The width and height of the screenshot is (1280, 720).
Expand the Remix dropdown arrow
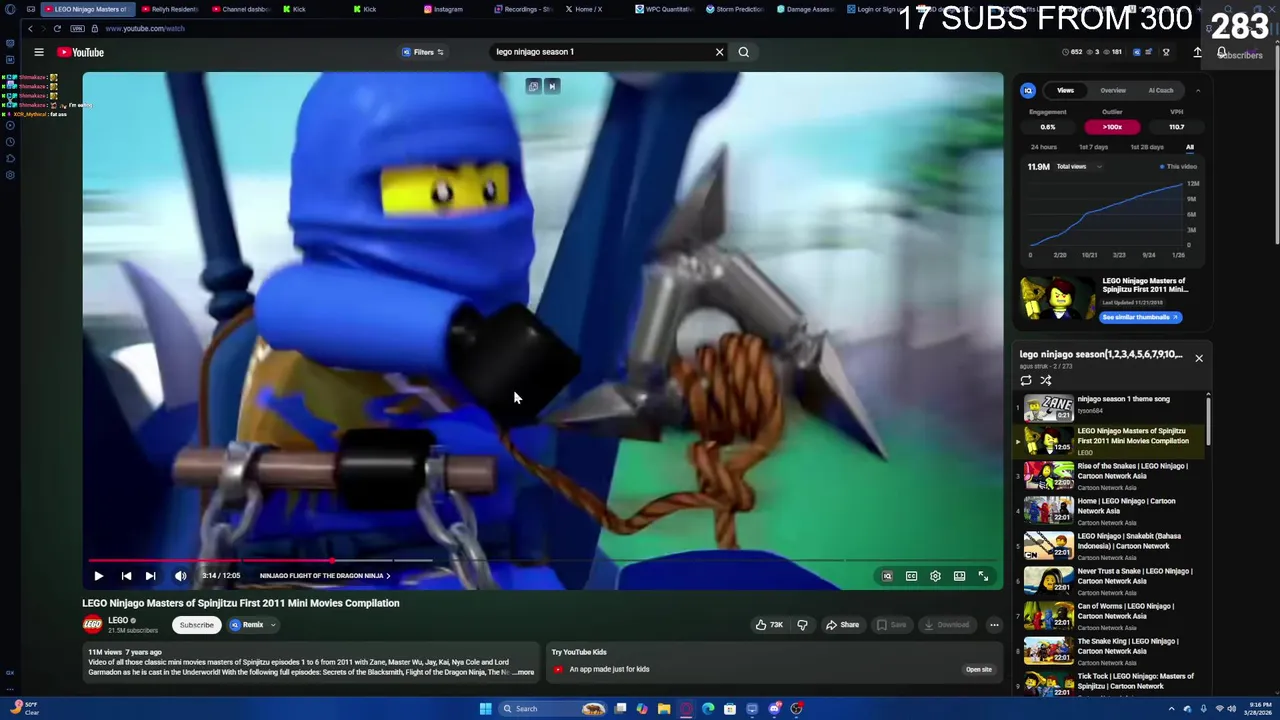point(273,625)
